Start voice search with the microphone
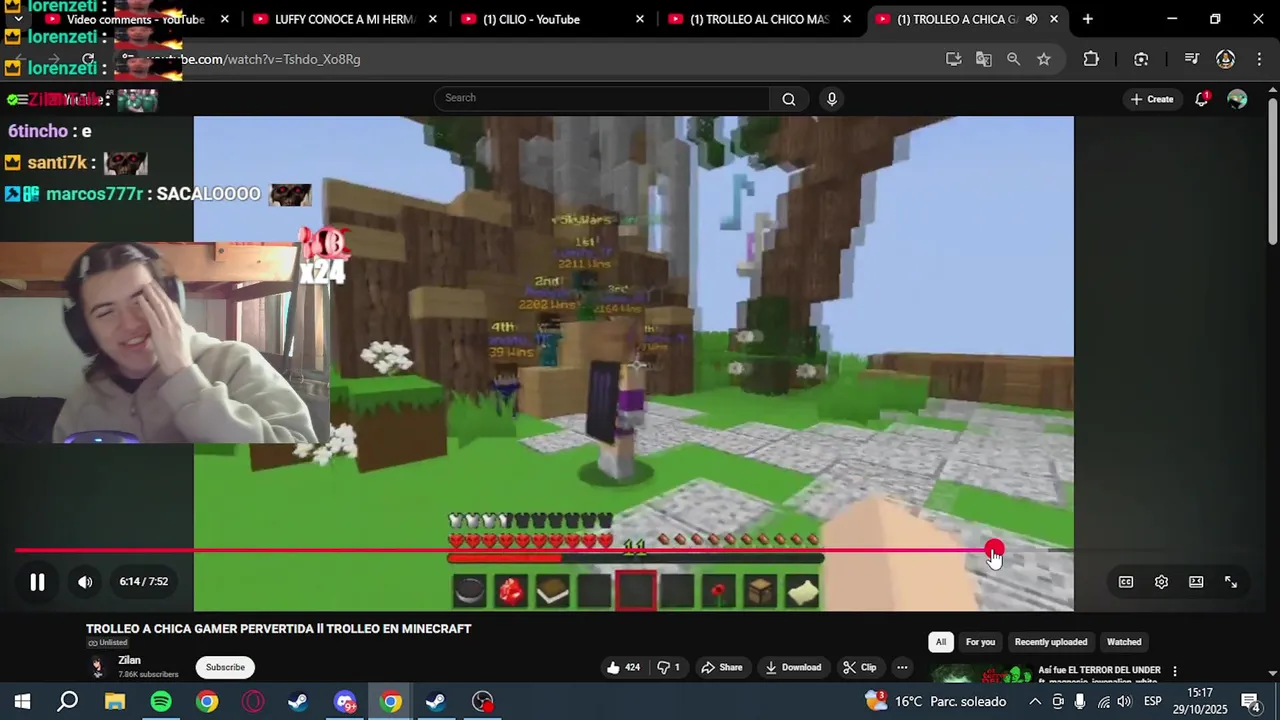Screen dimensions: 1280x720 point(831,98)
